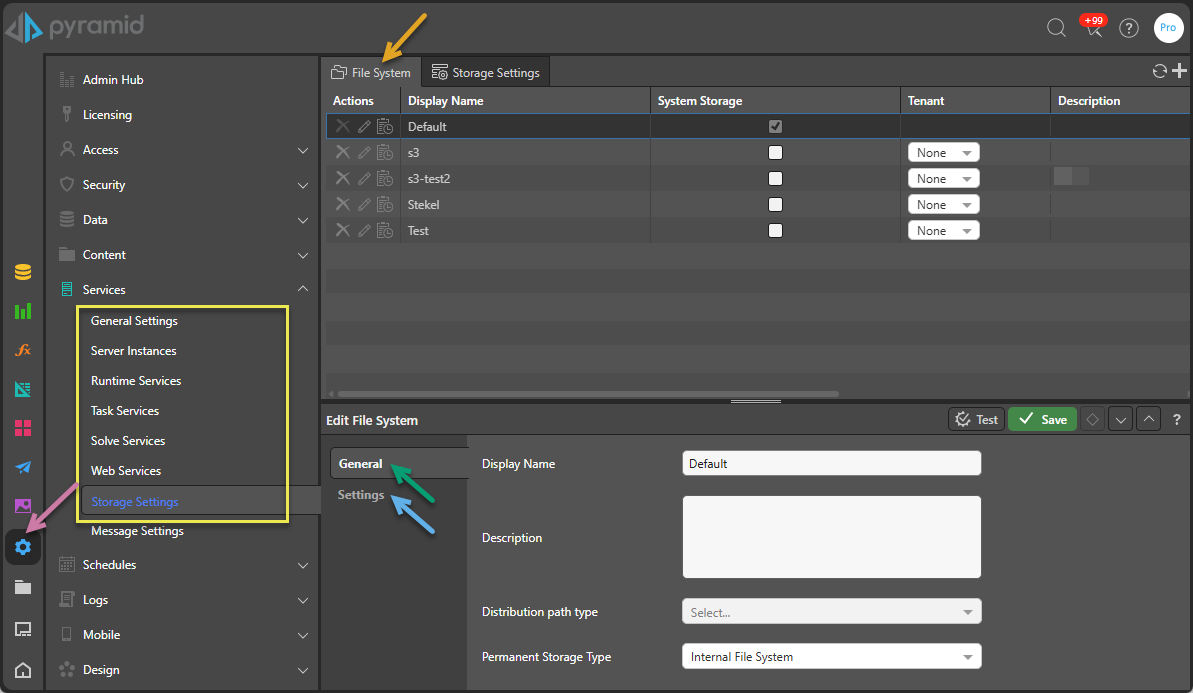The height and width of the screenshot is (693, 1193).
Task: Toggle System Storage checkbox for Stekel
Action: point(775,205)
